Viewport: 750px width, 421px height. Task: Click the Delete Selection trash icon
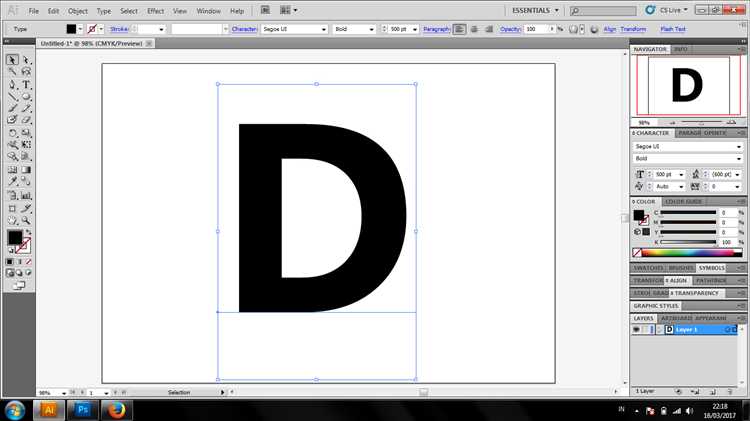[730, 391]
